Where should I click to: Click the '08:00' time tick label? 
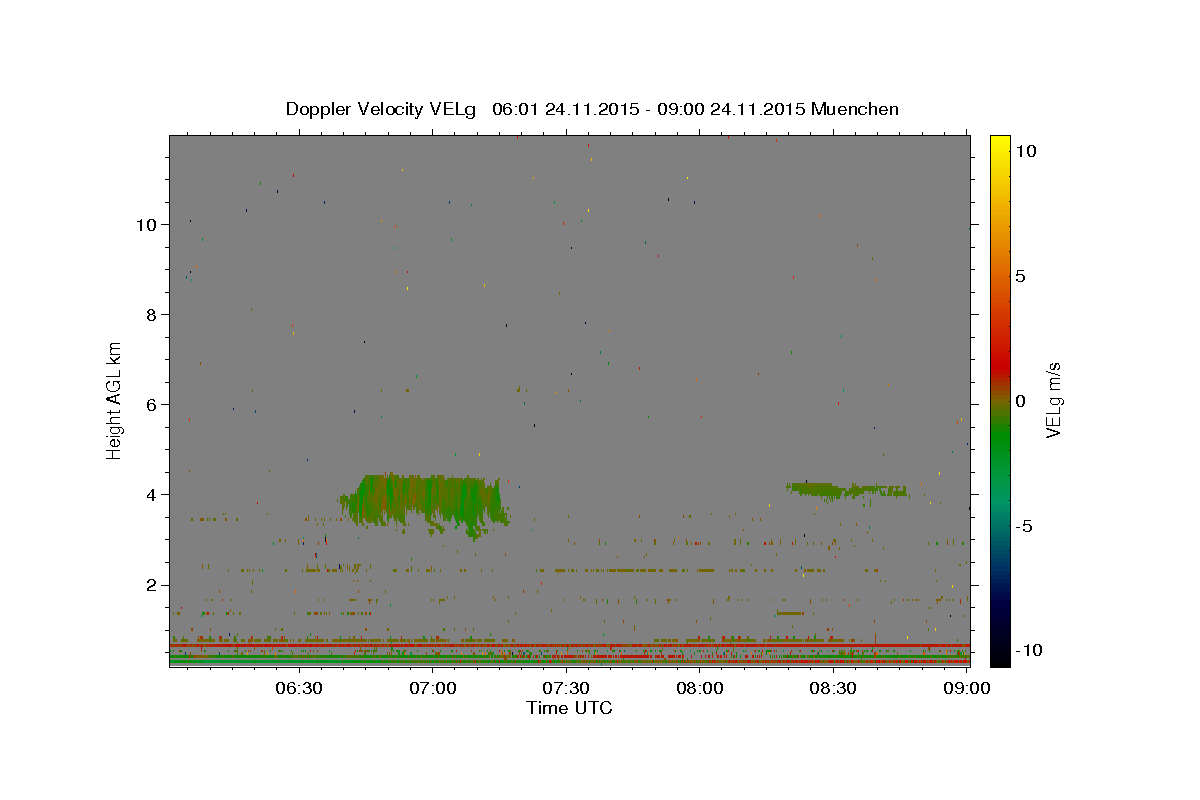click(700, 688)
